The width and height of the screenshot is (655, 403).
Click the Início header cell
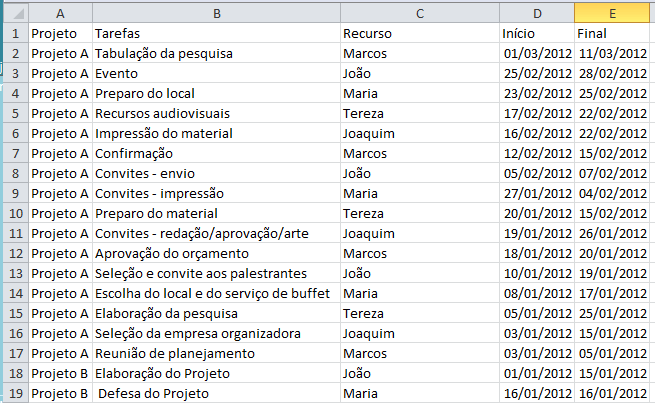point(537,33)
